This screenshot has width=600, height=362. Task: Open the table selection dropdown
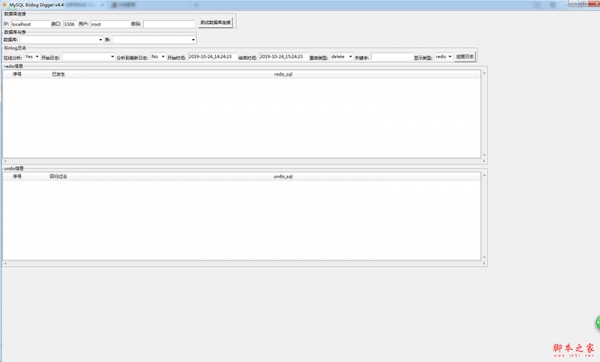[x=154, y=39]
